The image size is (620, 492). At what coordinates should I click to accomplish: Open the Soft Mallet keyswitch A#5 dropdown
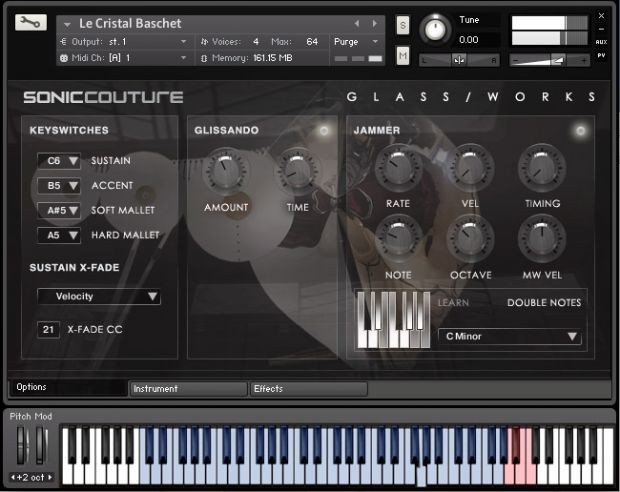coord(59,210)
